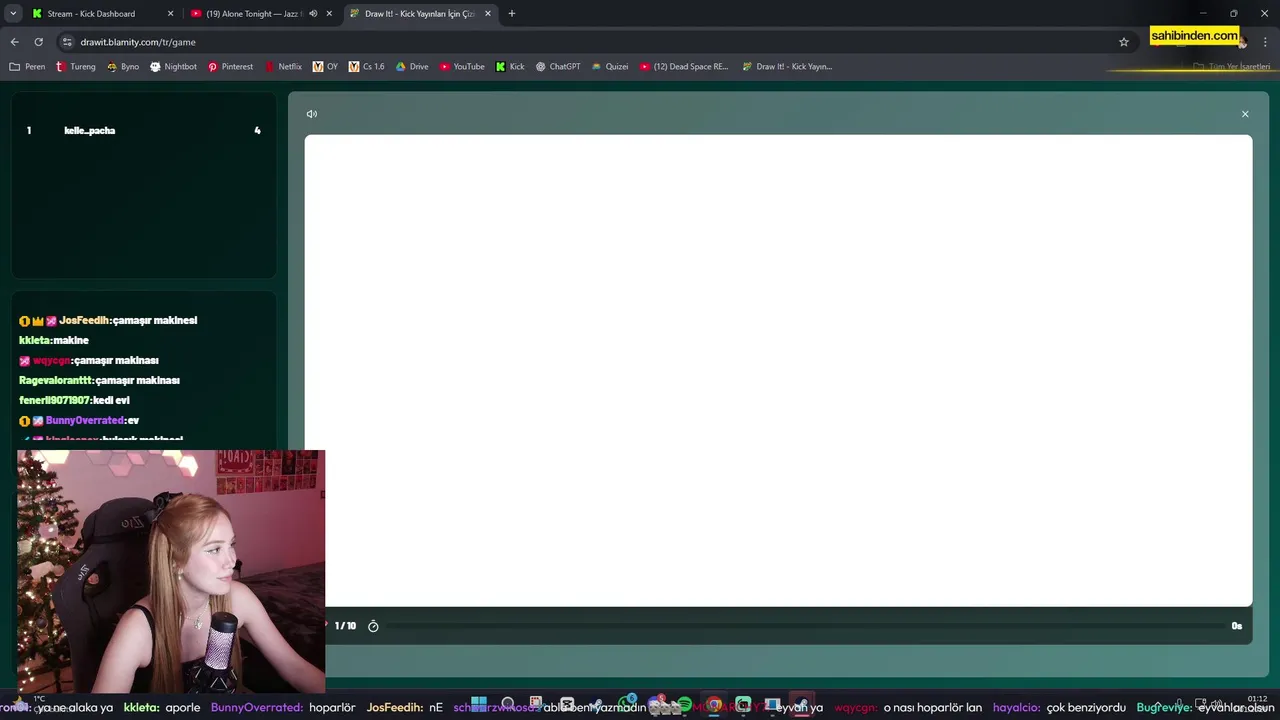This screenshot has height=720, width=1280.
Task: Click fenerli9071907's kedi evi message
Action: click(74, 401)
